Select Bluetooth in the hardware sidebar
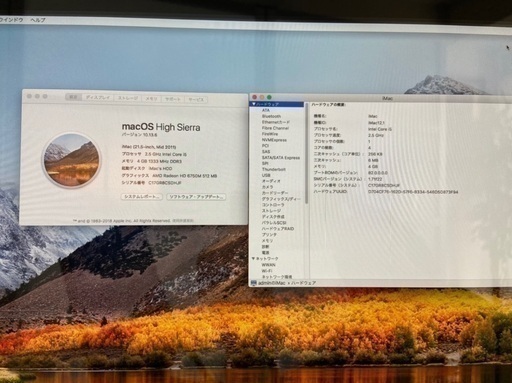This screenshot has width=512, height=383. [x=271, y=116]
